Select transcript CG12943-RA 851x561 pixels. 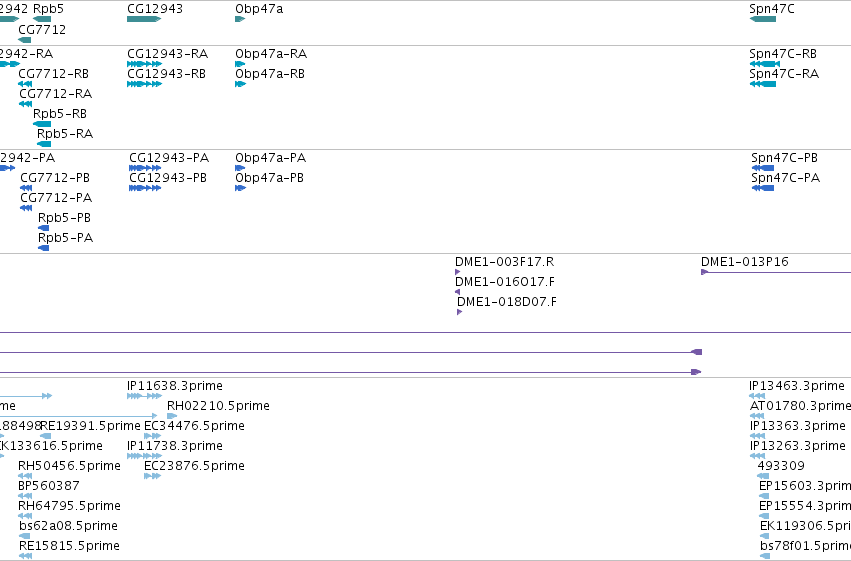(x=144, y=64)
